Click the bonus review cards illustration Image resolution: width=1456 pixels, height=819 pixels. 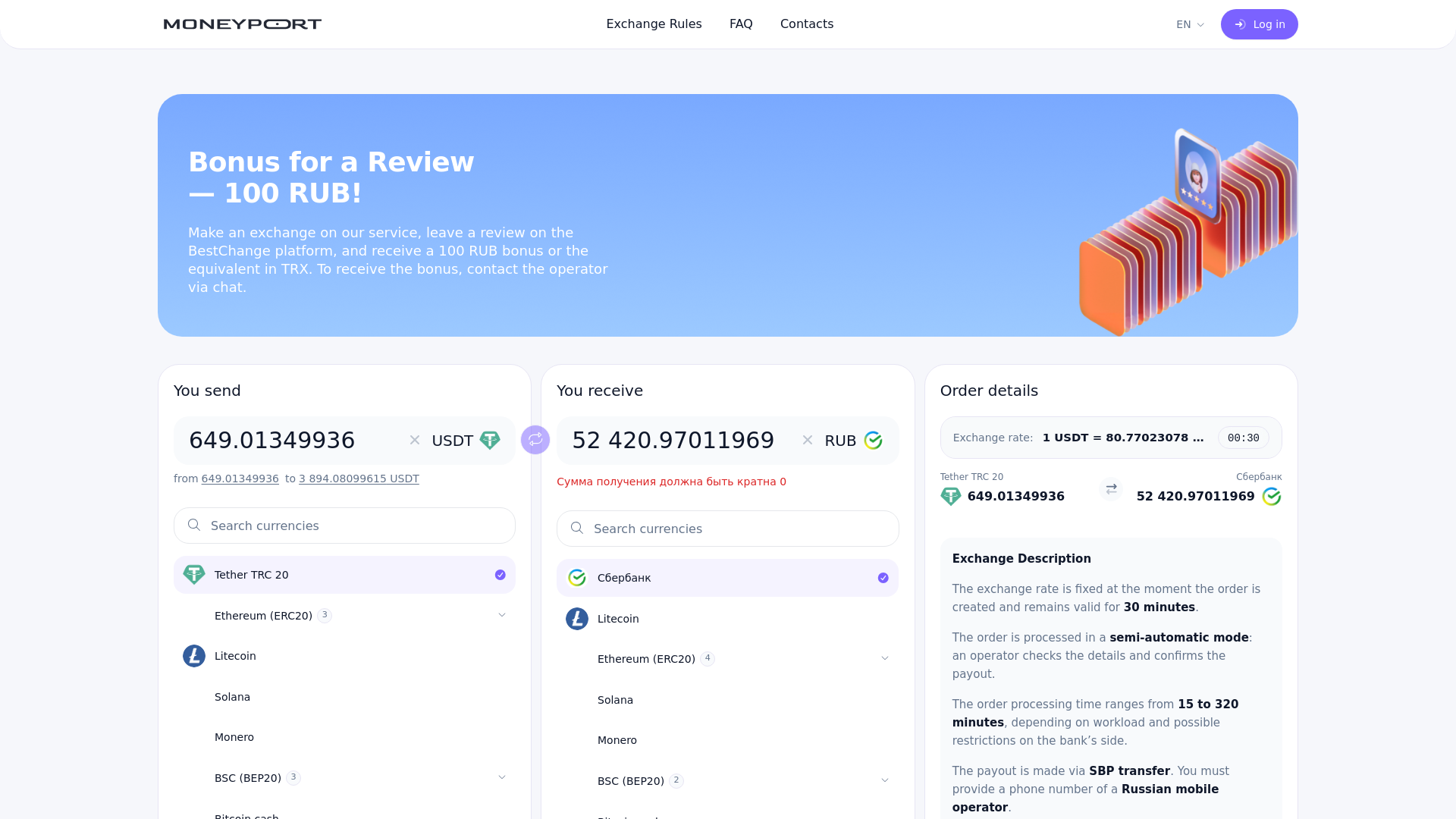coord(1188,232)
